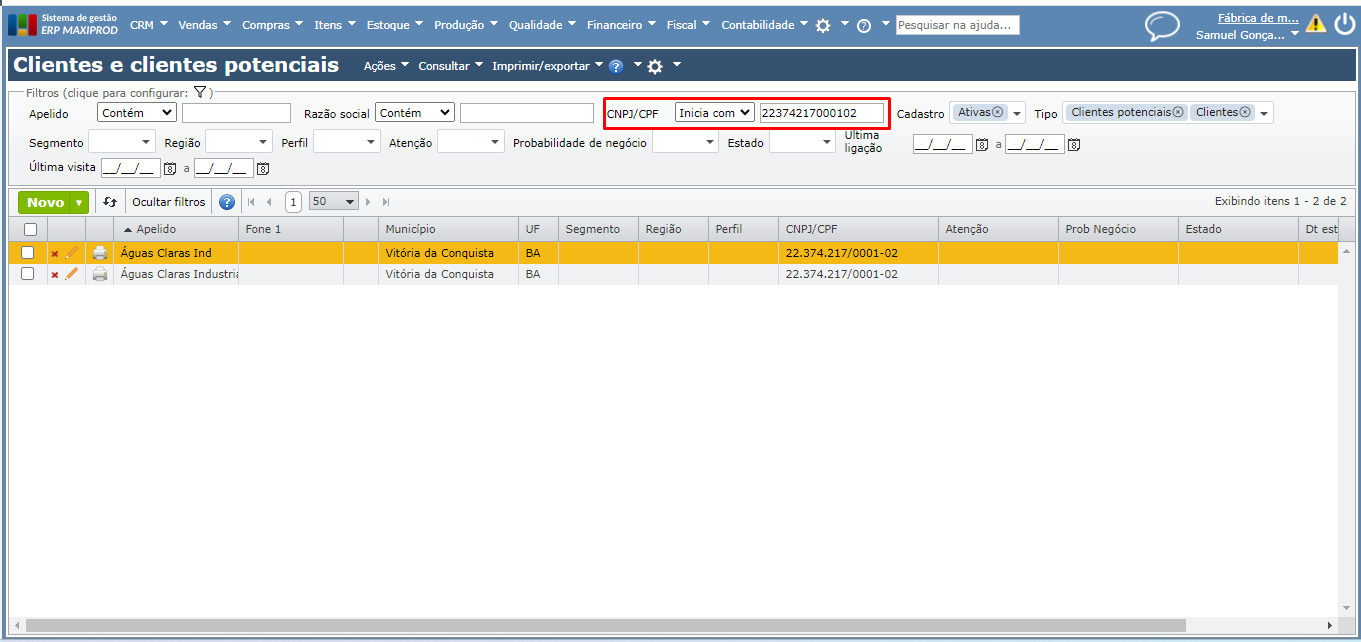This screenshot has width=1361, height=642.
Task: Expand the Tipo dropdown arrow
Action: (1265, 114)
